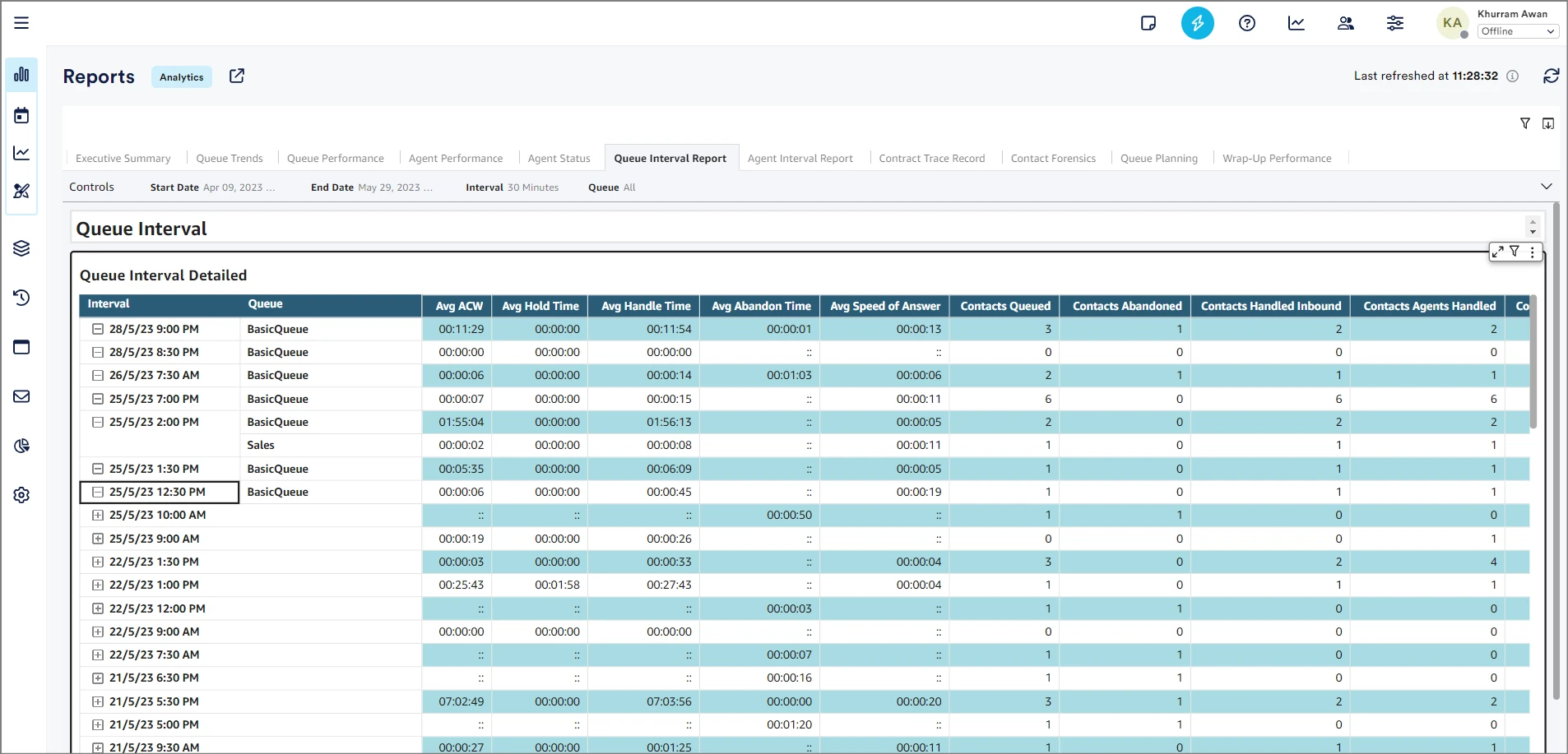Click the notes icon in top bar
The width and height of the screenshot is (1568, 754).
pos(1148,23)
